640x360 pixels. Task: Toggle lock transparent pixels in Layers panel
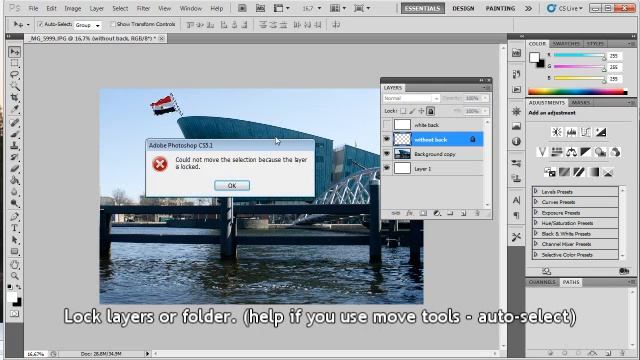click(403, 111)
